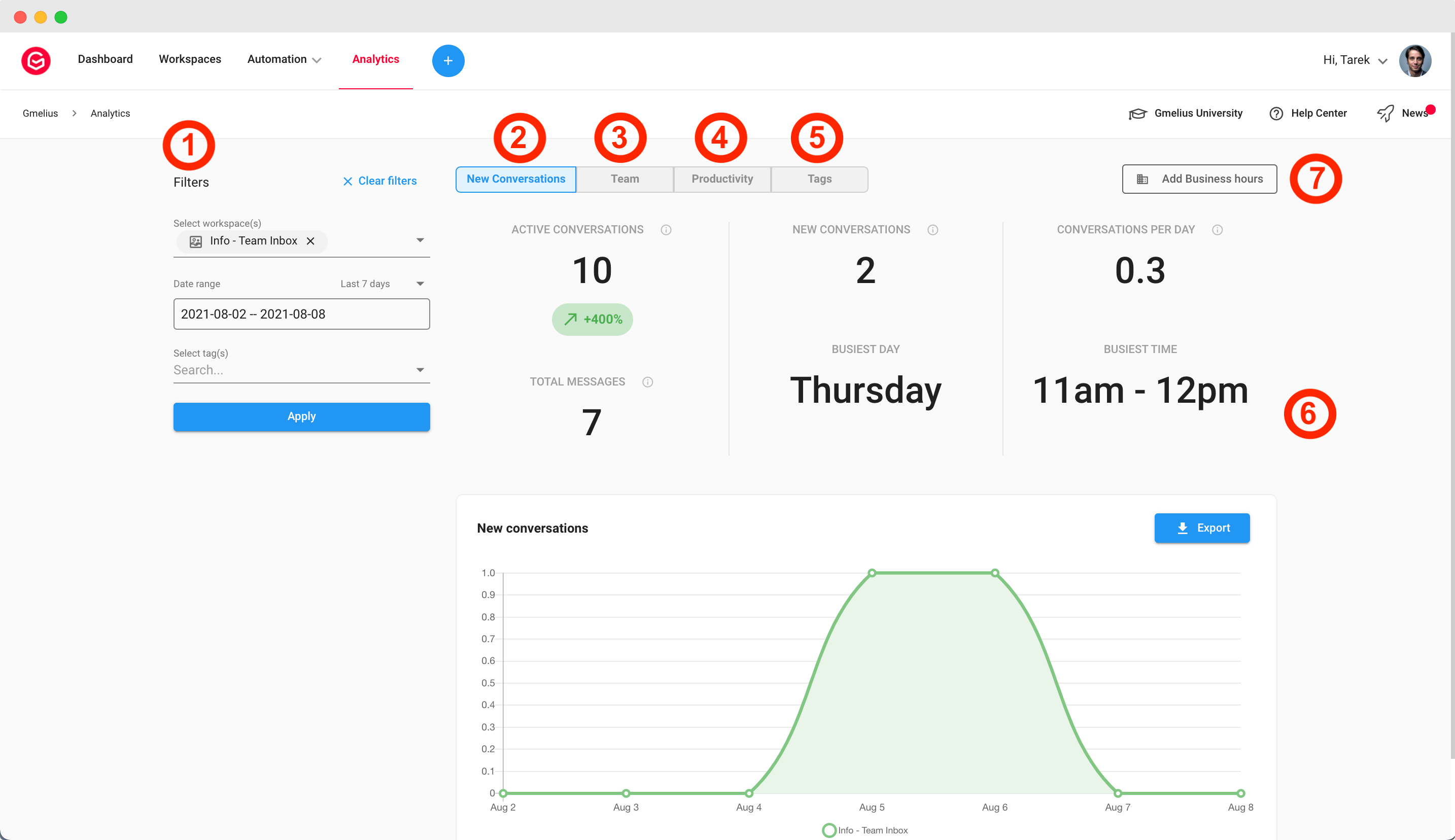
Task: Click the blue plus create button
Action: point(447,60)
